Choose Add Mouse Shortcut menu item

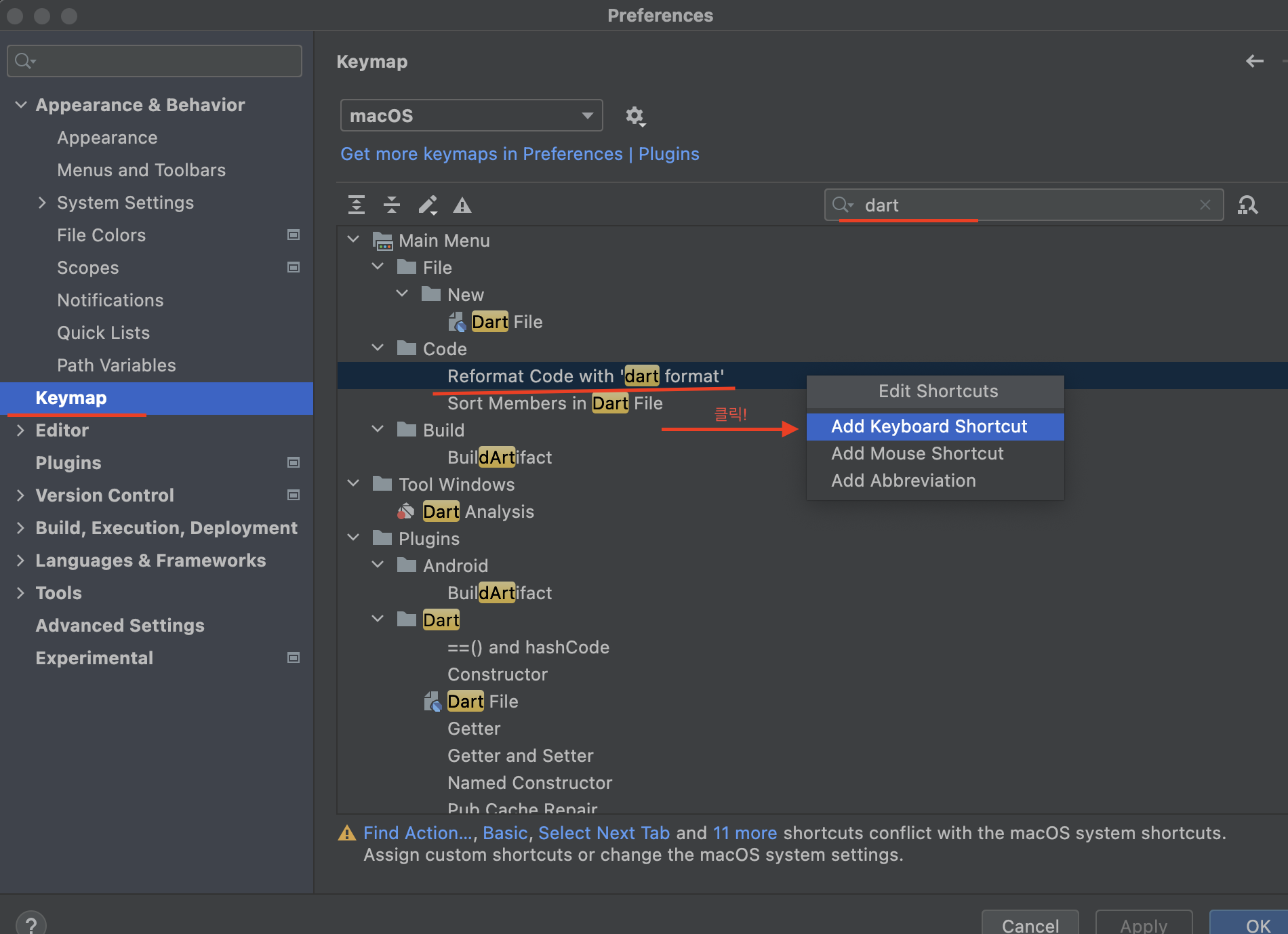(x=935, y=454)
